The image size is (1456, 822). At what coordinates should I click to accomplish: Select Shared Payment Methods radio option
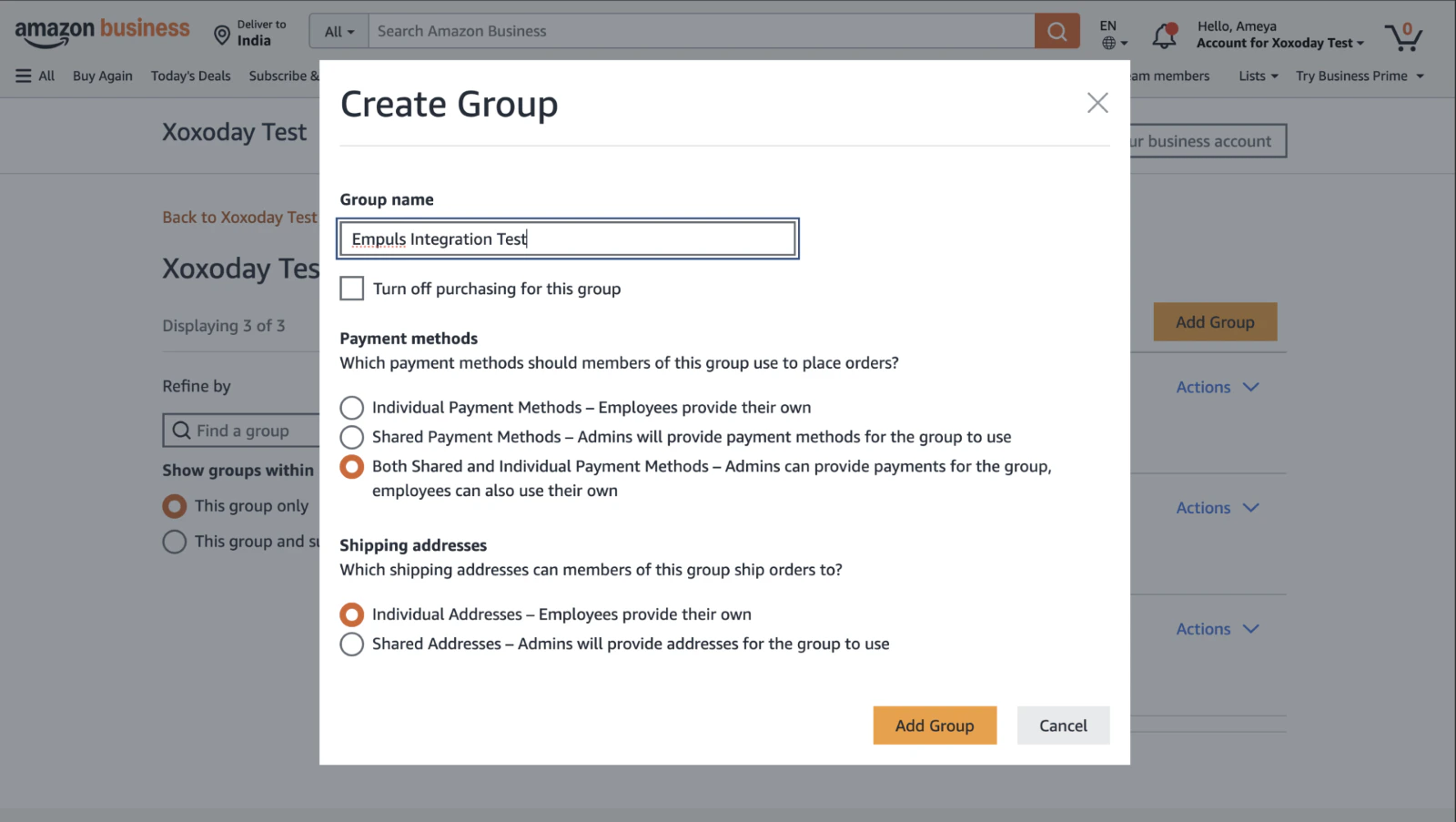point(351,437)
